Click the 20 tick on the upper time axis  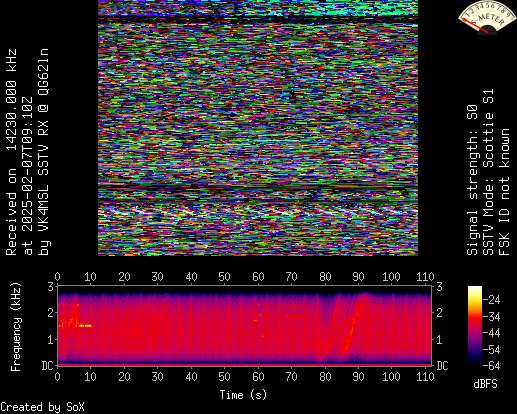(124, 277)
